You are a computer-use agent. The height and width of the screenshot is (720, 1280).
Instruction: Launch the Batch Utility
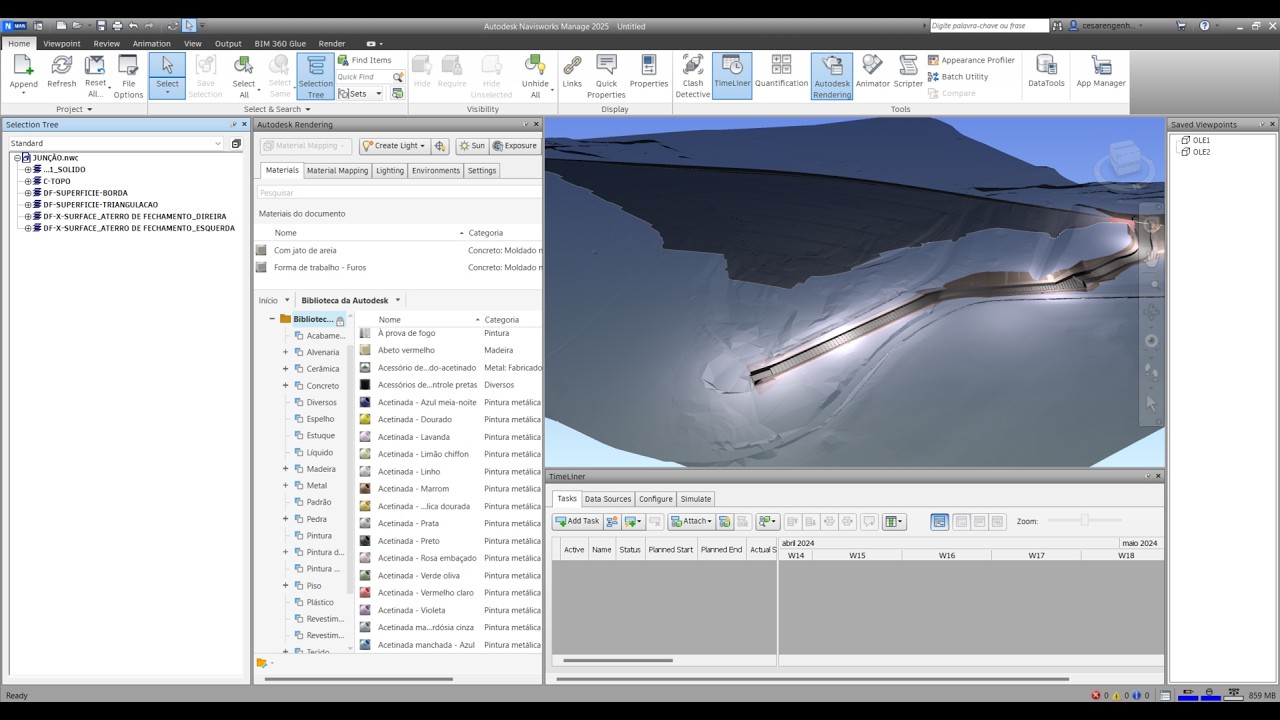point(958,76)
